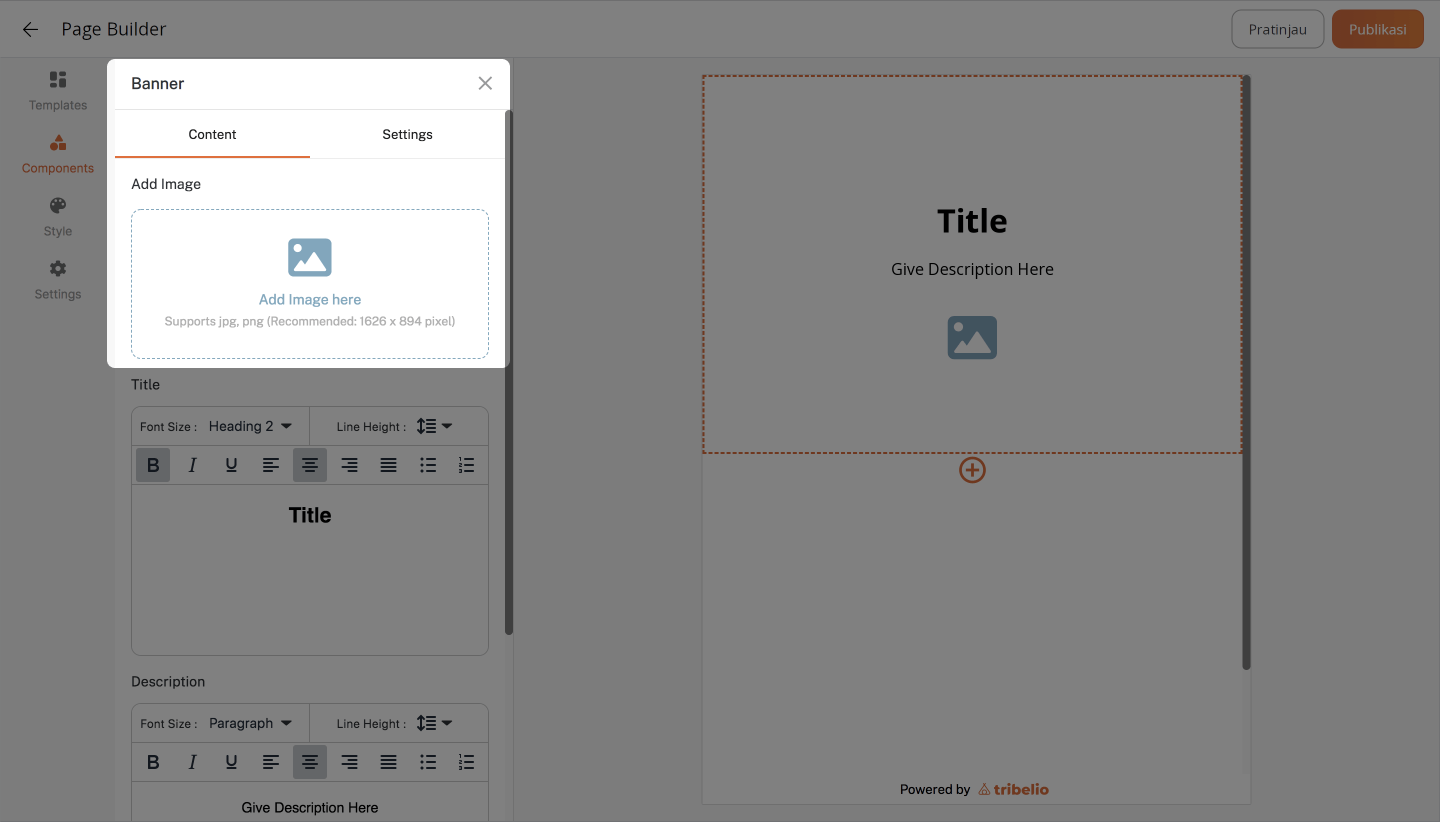Image resolution: width=1440 pixels, height=822 pixels.
Task: Switch to the Content tab
Action: [212, 134]
